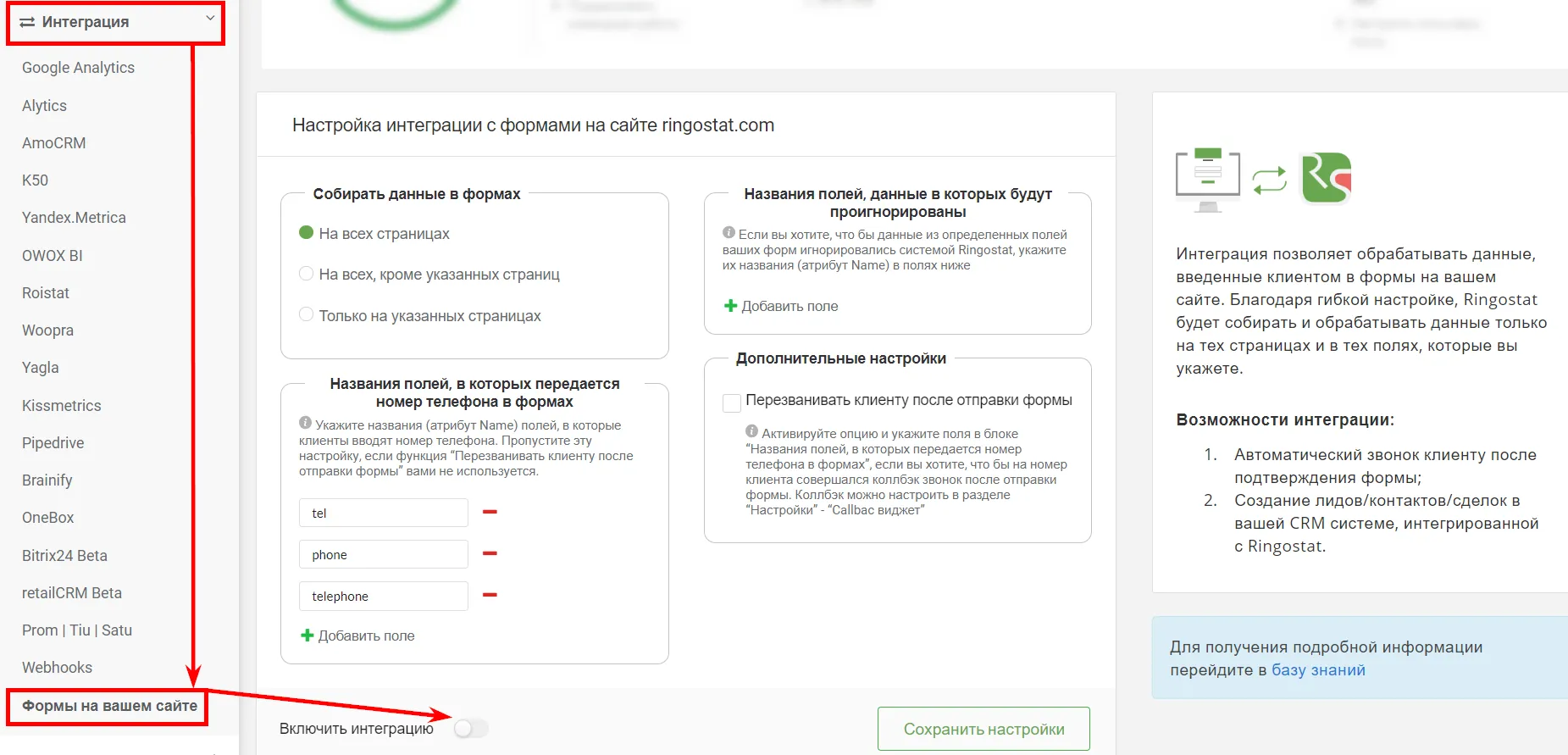Click the "telephone" field name input
The image size is (1568, 755).
[384, 596]
